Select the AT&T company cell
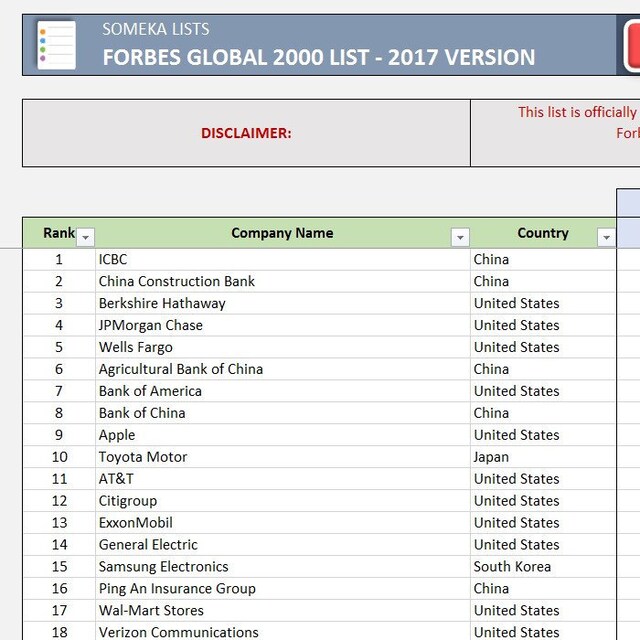 coord(282,479)
